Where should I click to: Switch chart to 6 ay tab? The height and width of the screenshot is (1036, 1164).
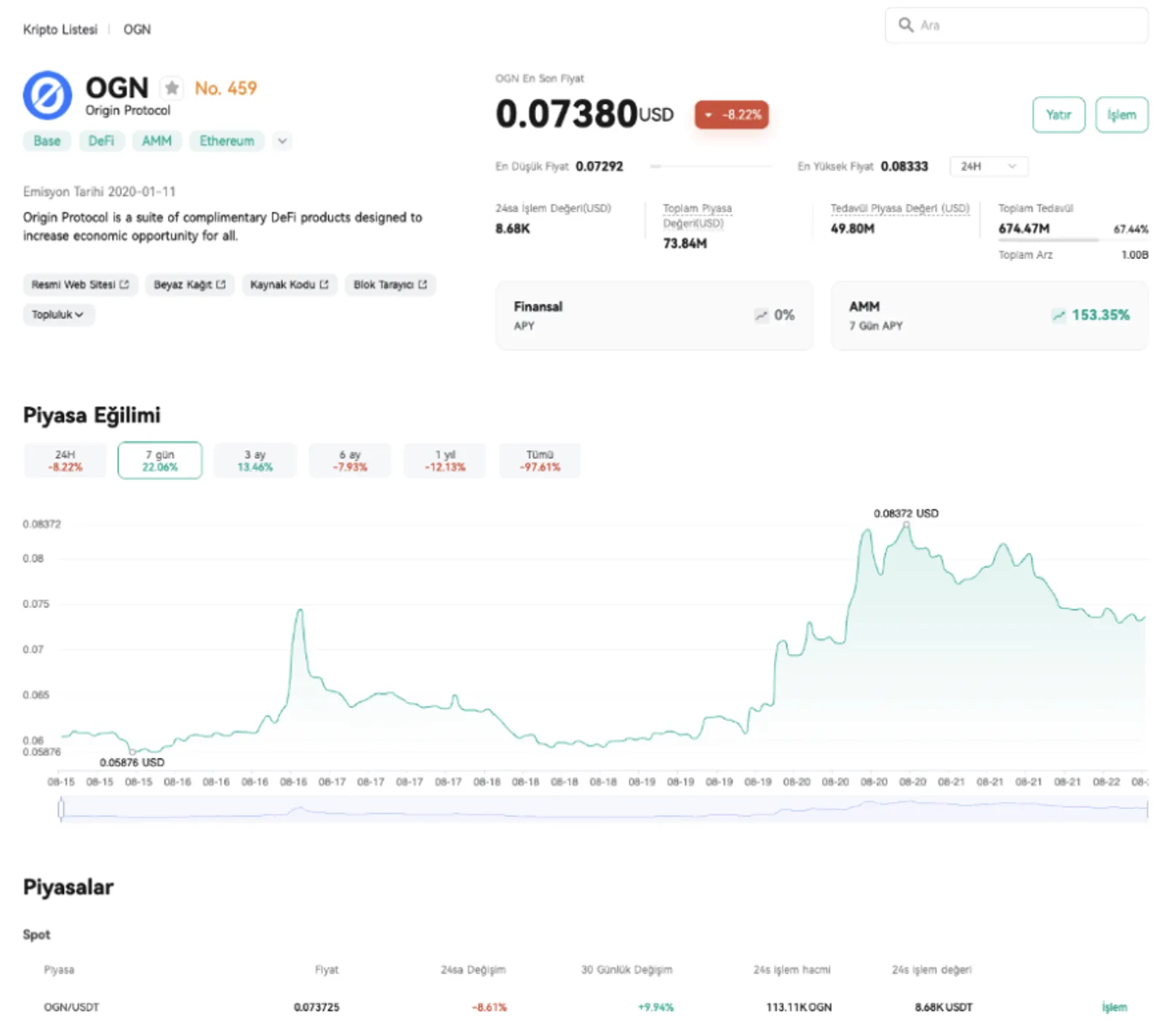[350, 461]
